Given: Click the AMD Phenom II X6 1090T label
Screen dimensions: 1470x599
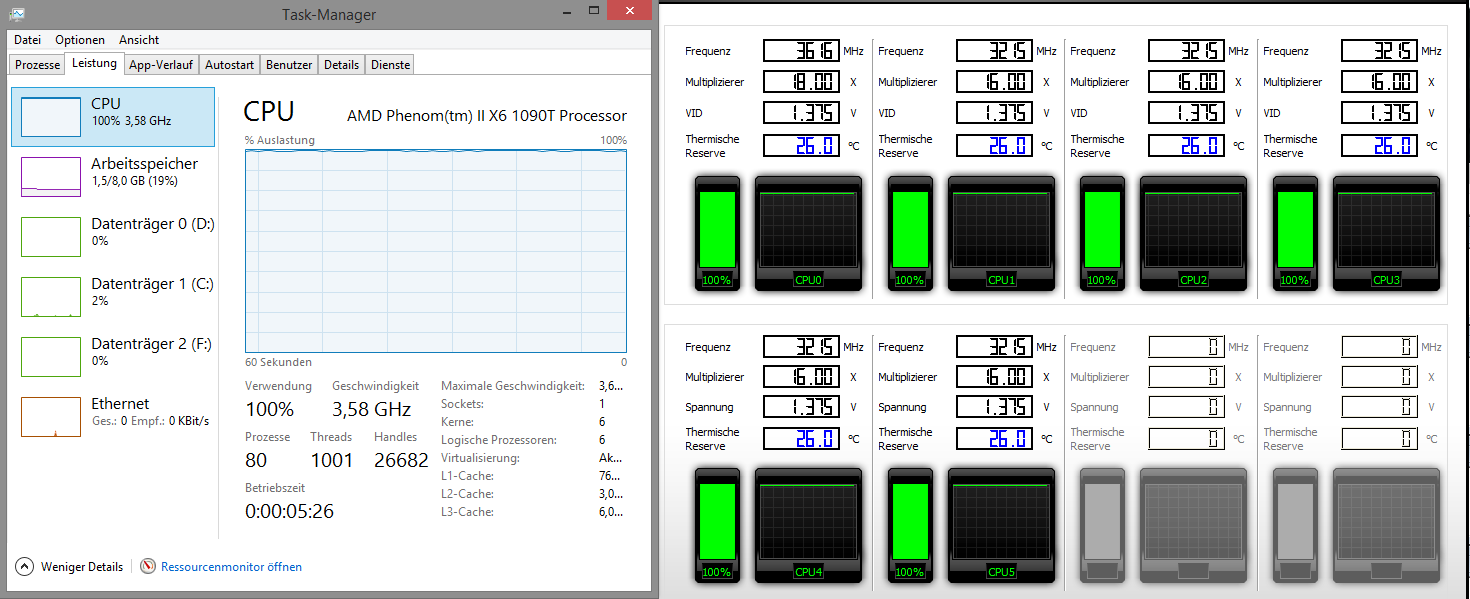Looking at the screenshot, I should (x=487, y=116).
